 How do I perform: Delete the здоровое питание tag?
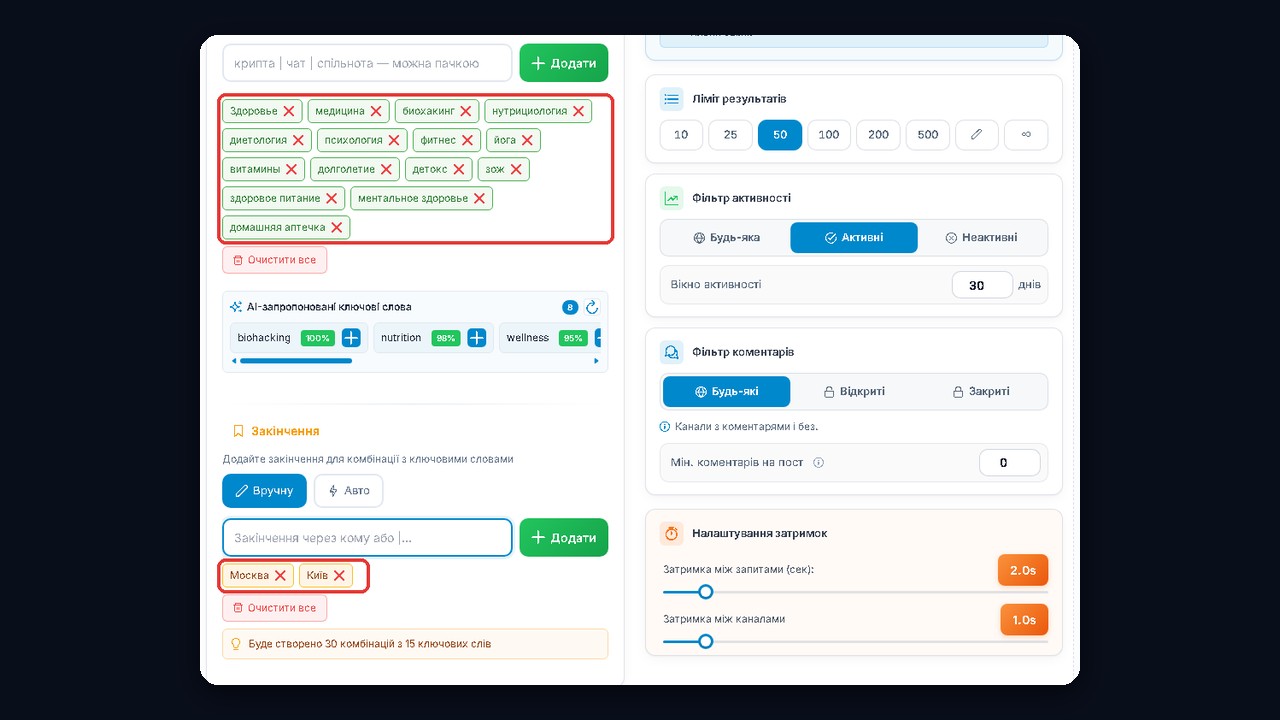pos(331,198)
